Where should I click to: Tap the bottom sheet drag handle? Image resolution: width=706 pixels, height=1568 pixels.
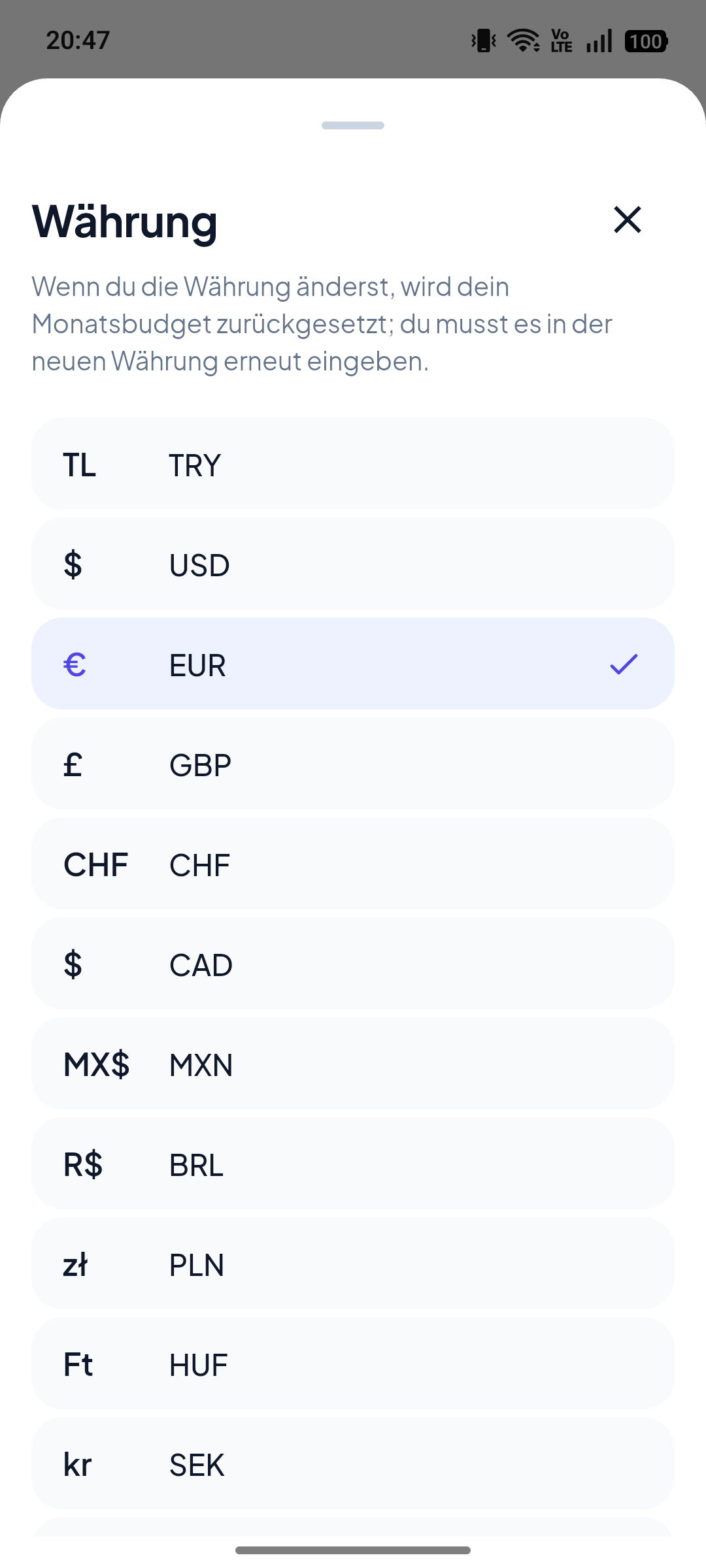pyautogui.click(x=353, y=125)
